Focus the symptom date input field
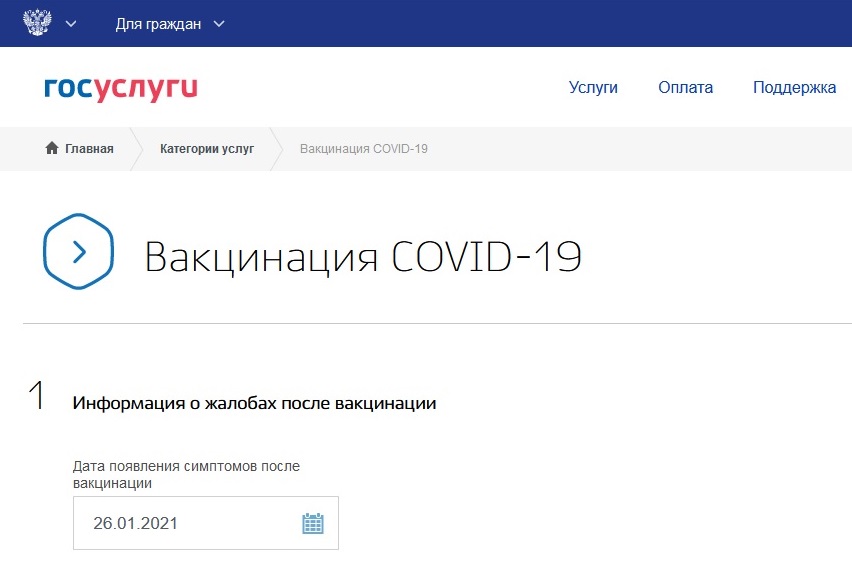Screen dimensions: 852x580 185,523
